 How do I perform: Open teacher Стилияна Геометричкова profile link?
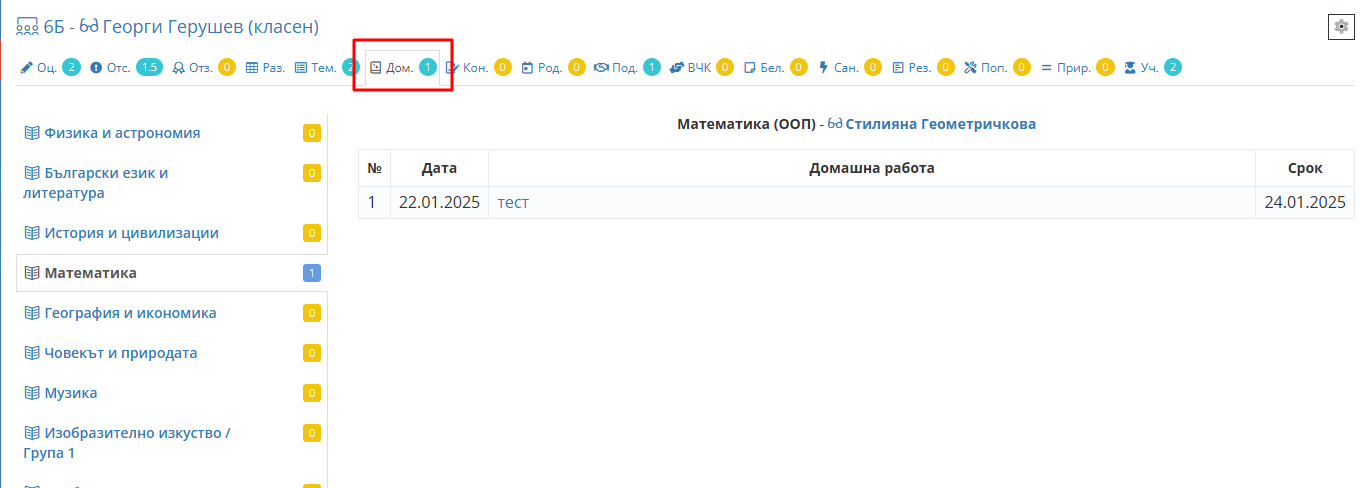(932, 124)
